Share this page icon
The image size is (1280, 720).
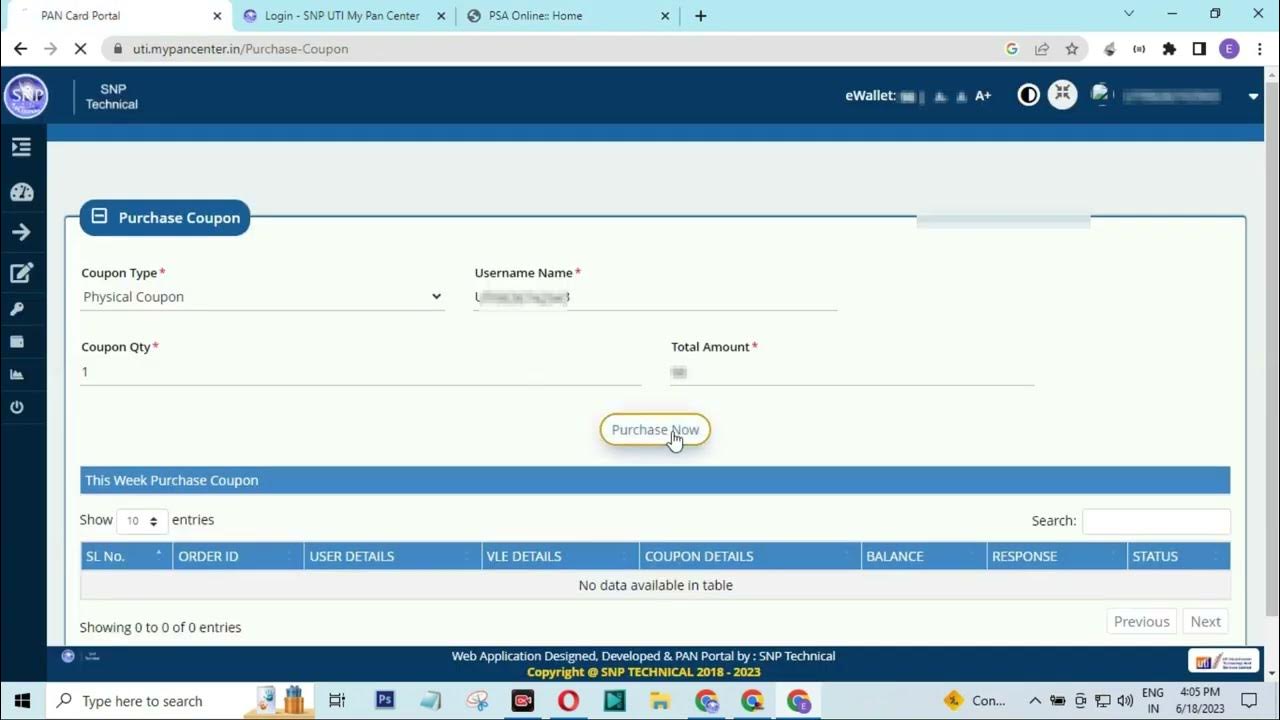pyautogui.click(x=1042, y=49)
